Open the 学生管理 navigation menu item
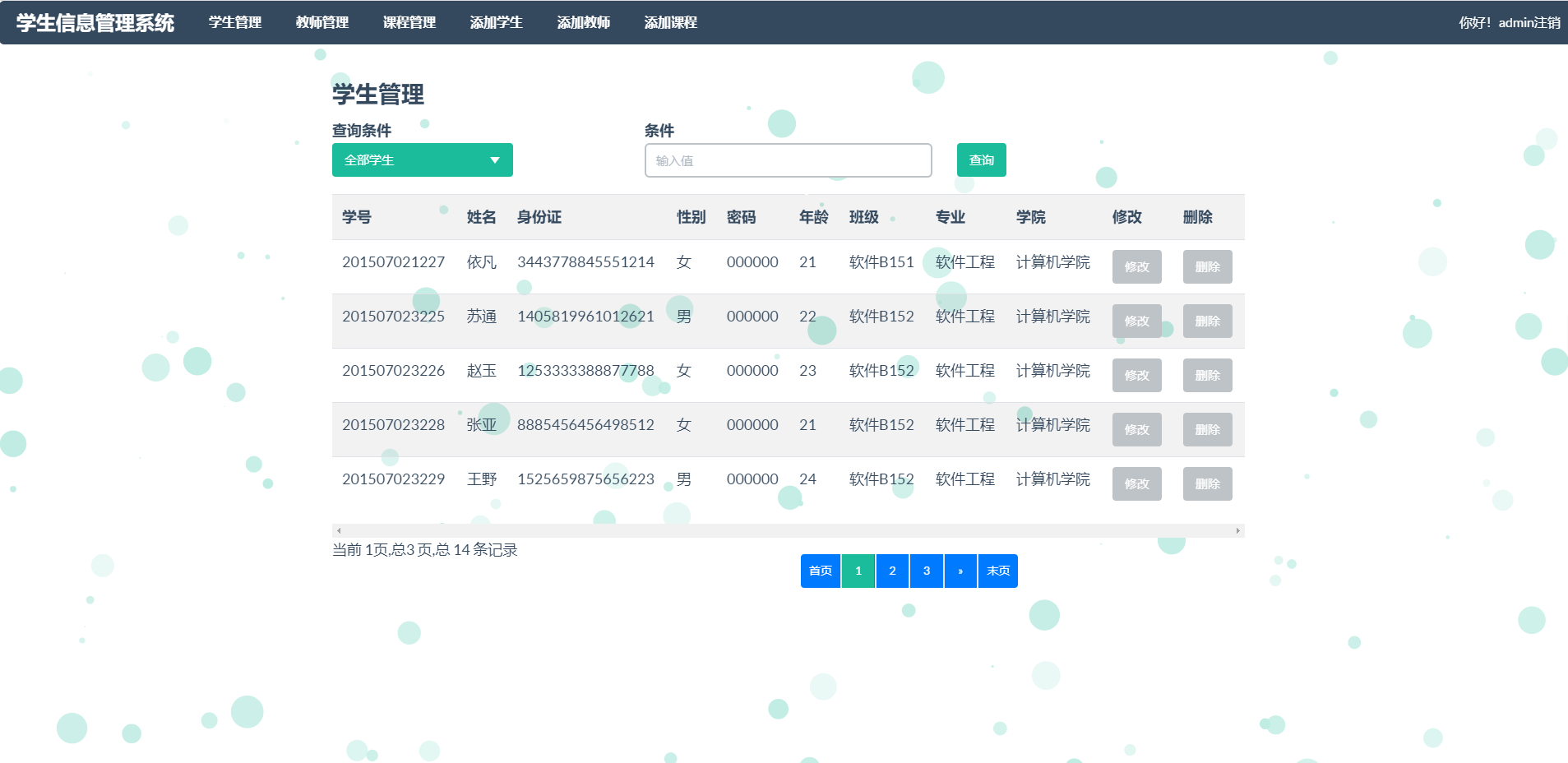 coord(235,22)
